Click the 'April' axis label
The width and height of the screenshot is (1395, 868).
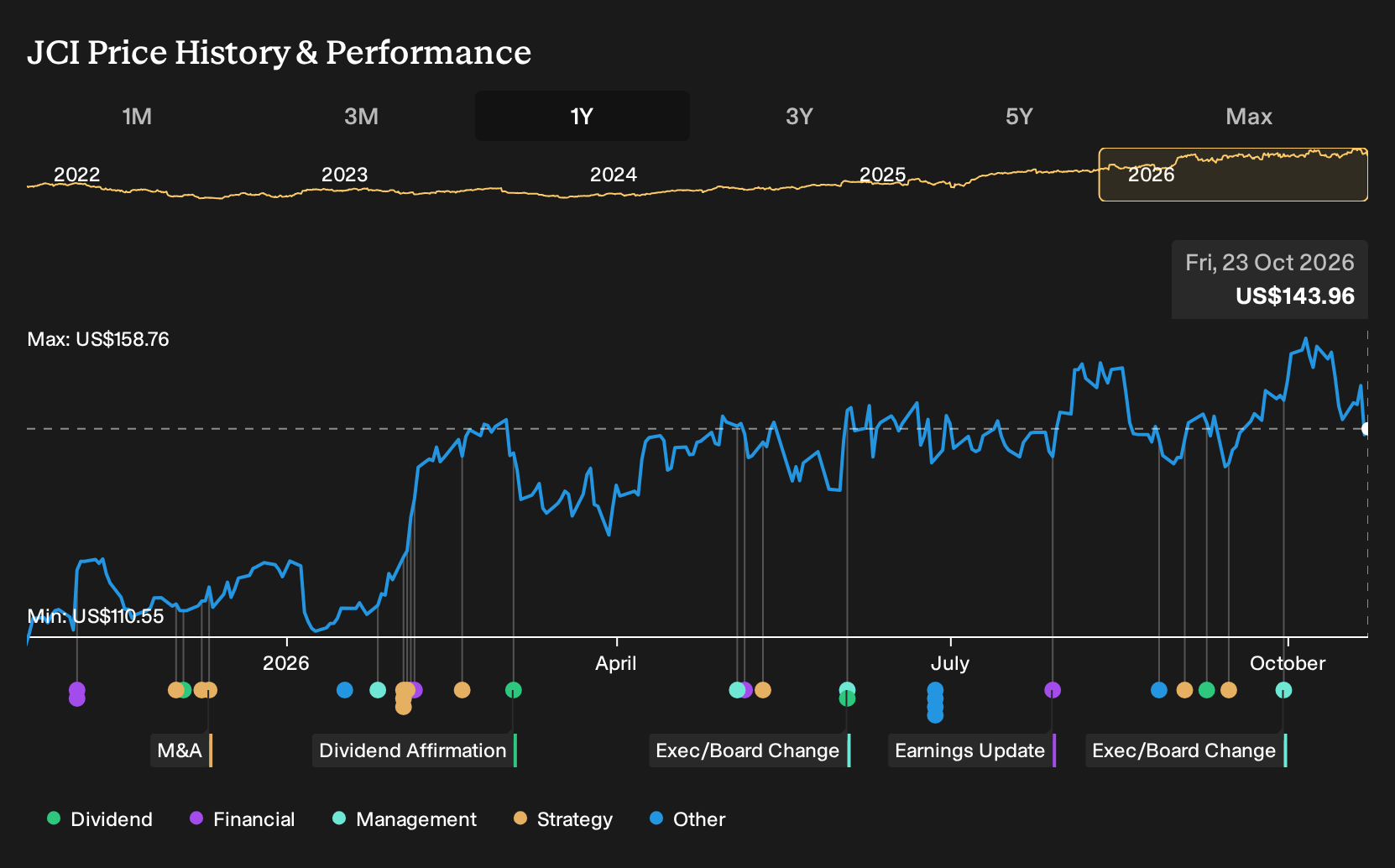click(616, 663)
